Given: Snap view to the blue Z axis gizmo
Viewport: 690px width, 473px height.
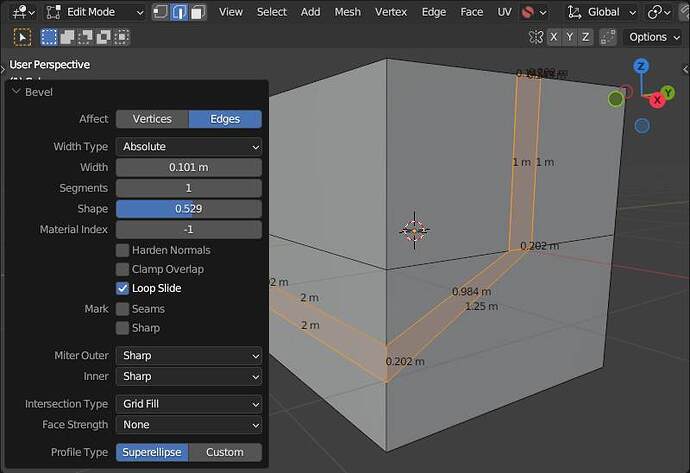Looking at the screenshot, I should [x=641, y=66].
